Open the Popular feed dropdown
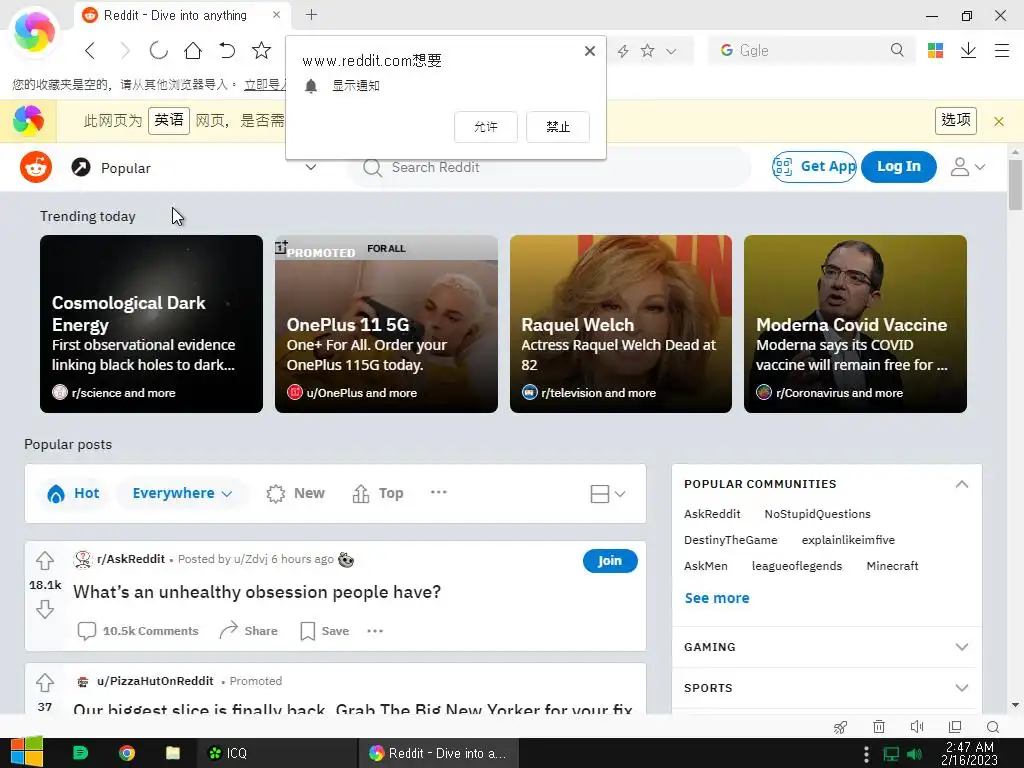This screenshot has width=1024, height=768. tap(194, 167)
